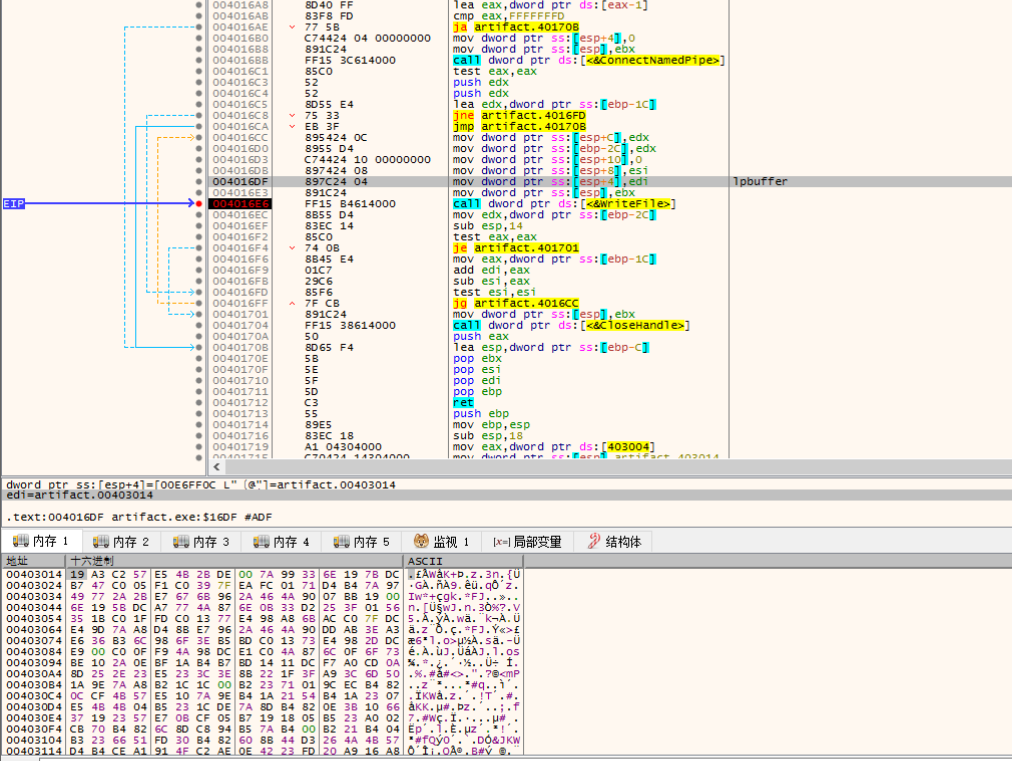Toggle breakpoint bullet at address 004016DF
Image resolution: width=1012 pixels, height=761 pixels.
(199, 182)
